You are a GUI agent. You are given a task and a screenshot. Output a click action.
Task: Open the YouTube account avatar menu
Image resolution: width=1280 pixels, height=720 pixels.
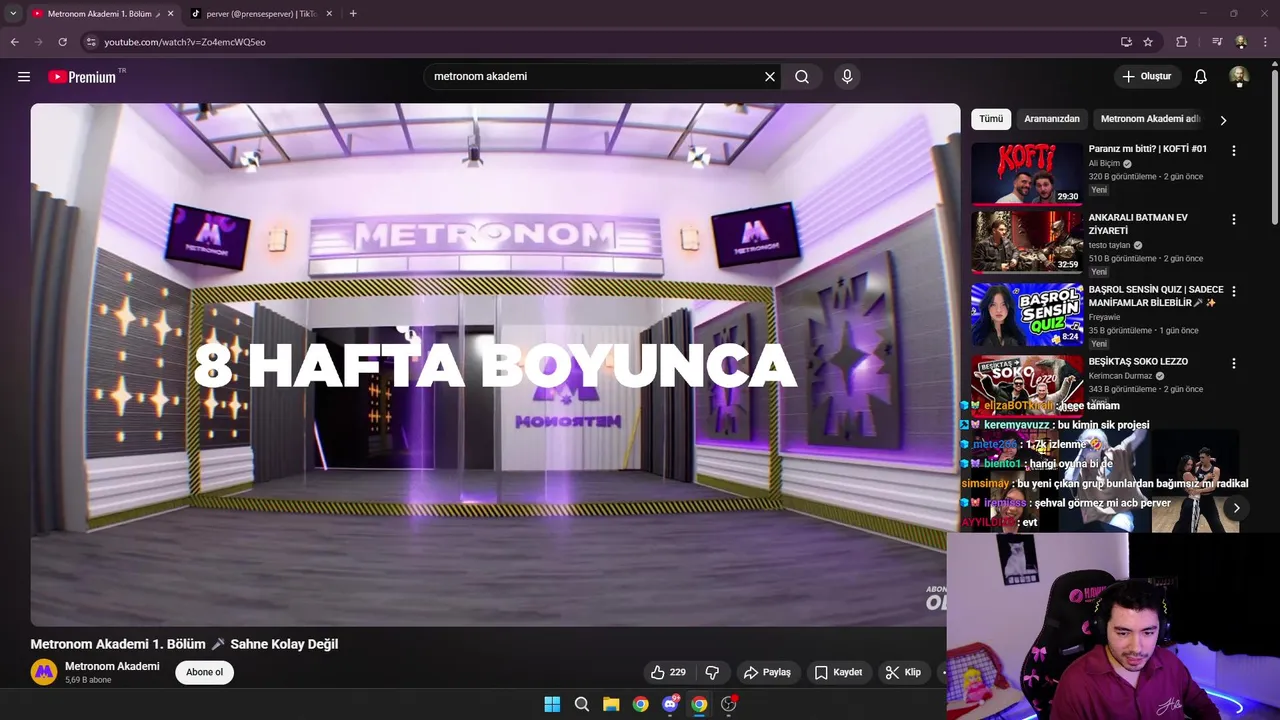coord(1239,77)
